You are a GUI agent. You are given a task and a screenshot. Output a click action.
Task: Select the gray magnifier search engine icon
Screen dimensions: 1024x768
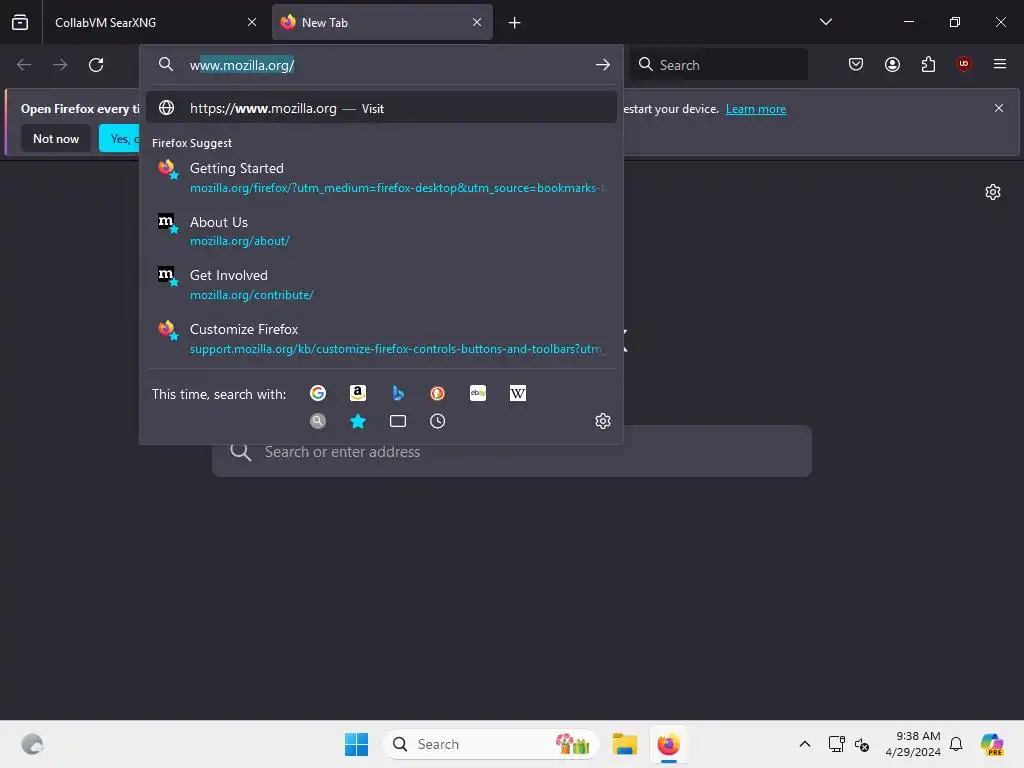coord(318,421)
